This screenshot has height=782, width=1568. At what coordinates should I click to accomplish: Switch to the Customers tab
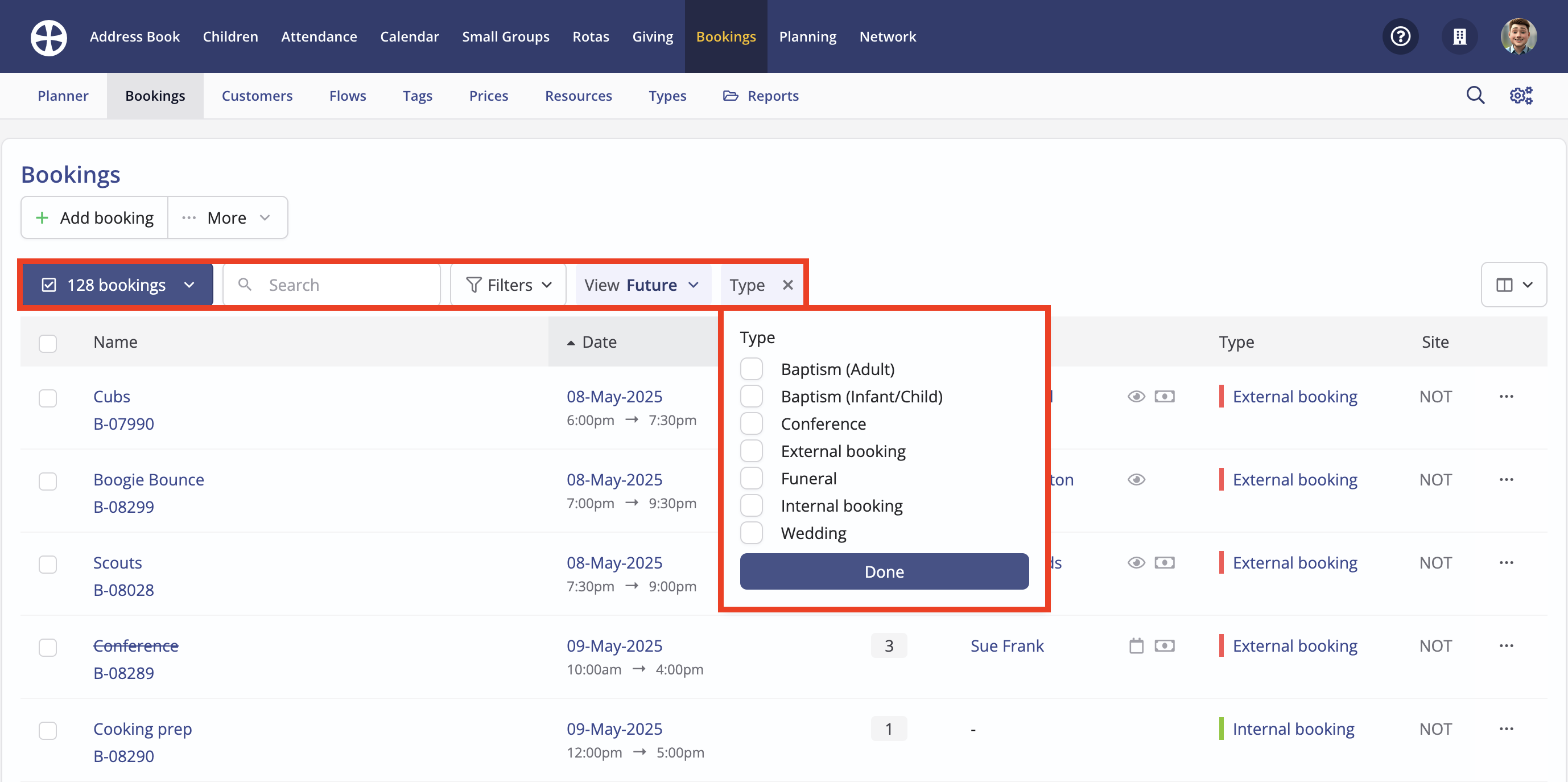tap(257, 96)
